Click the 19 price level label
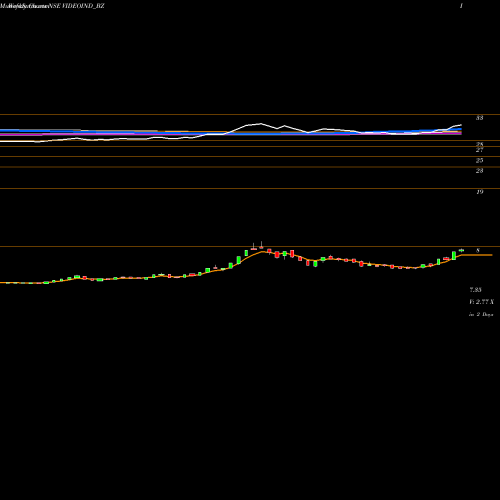Image resolution: width=500 pixels, height=500 pixels. 480,192
